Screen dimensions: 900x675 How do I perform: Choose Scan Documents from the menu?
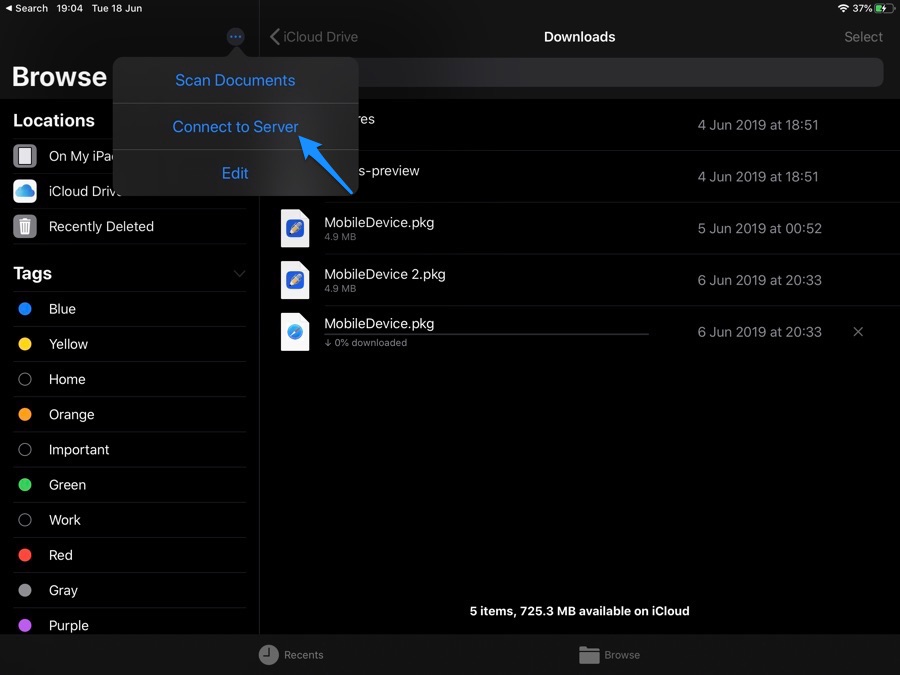235,80
